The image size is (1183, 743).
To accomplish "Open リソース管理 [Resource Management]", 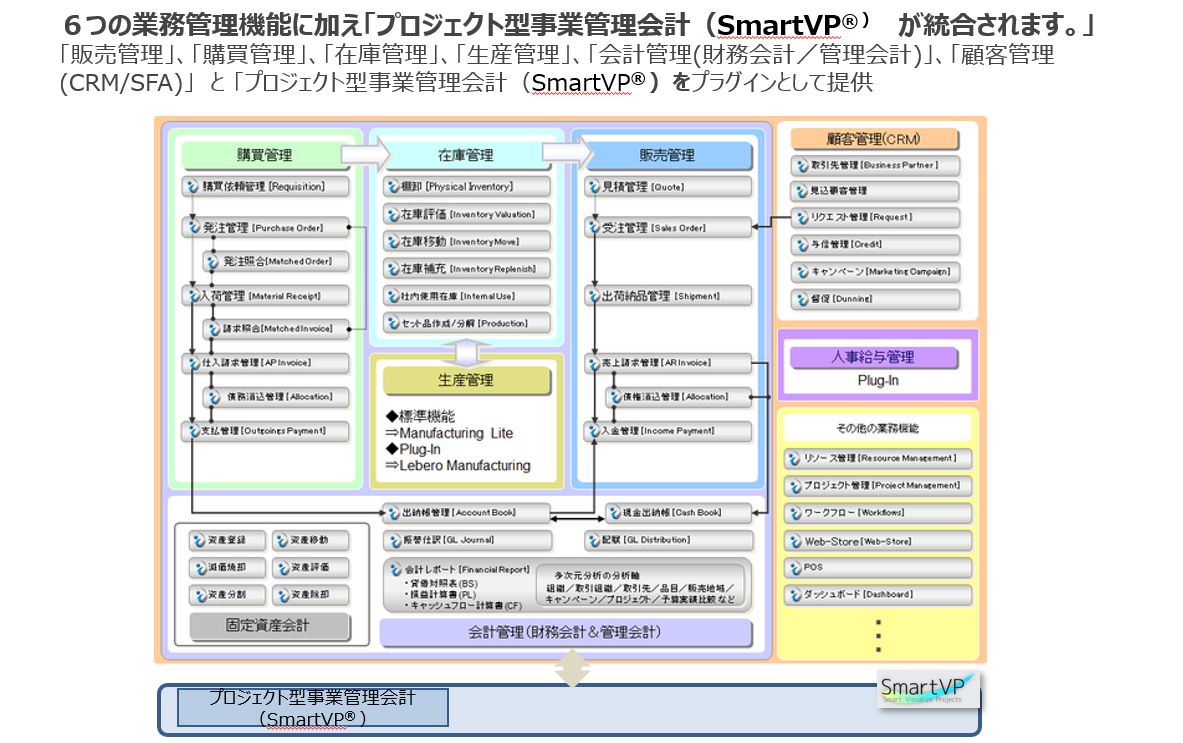I will click(x=877, y=458).
